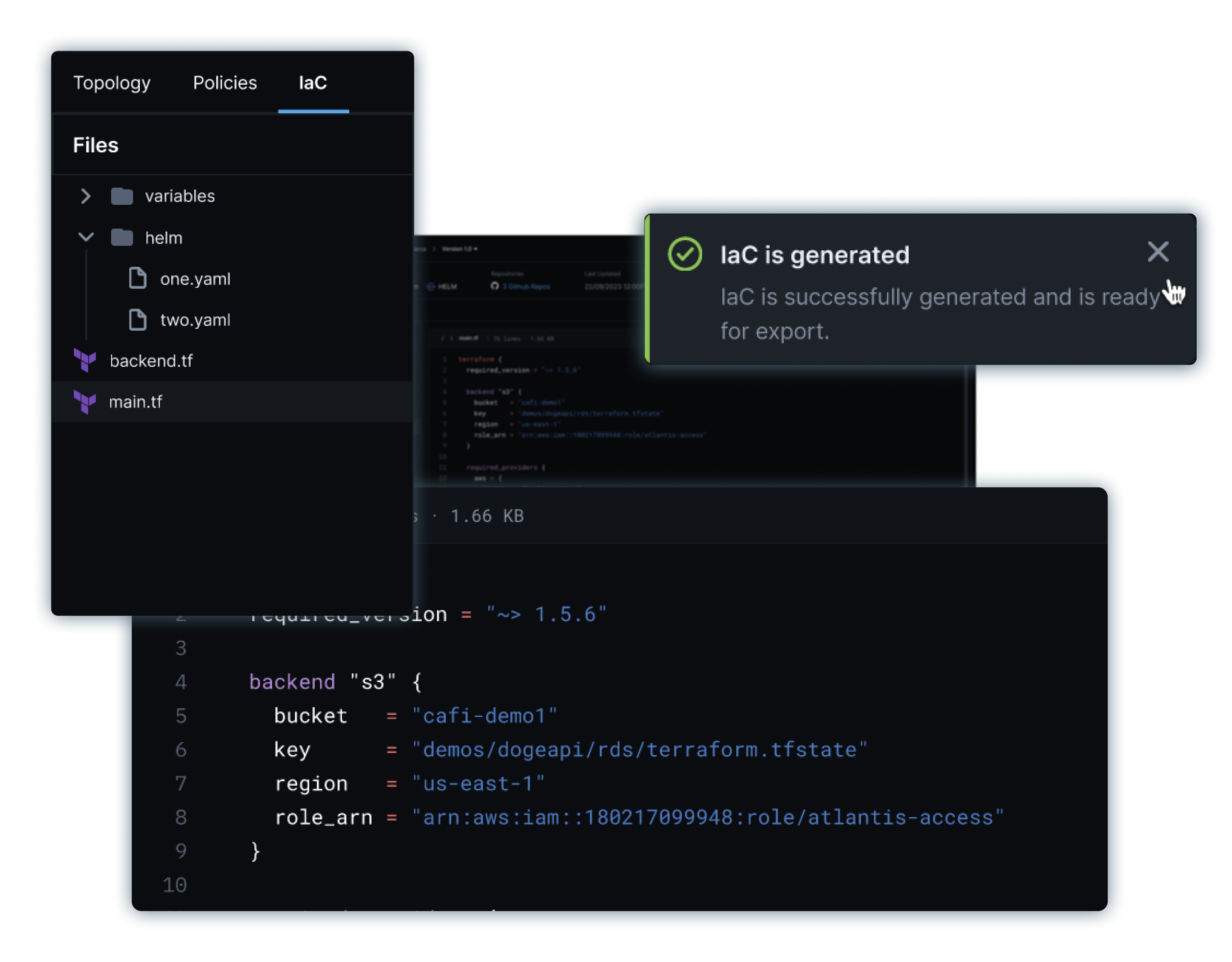Dismiss the IaC is generated notification
This screenshot has width=1232, height=962.
[1158, 252]
